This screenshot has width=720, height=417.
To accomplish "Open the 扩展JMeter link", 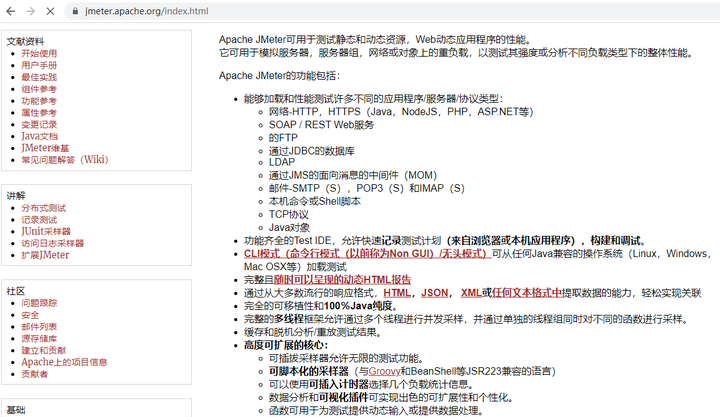I will 45,255.
